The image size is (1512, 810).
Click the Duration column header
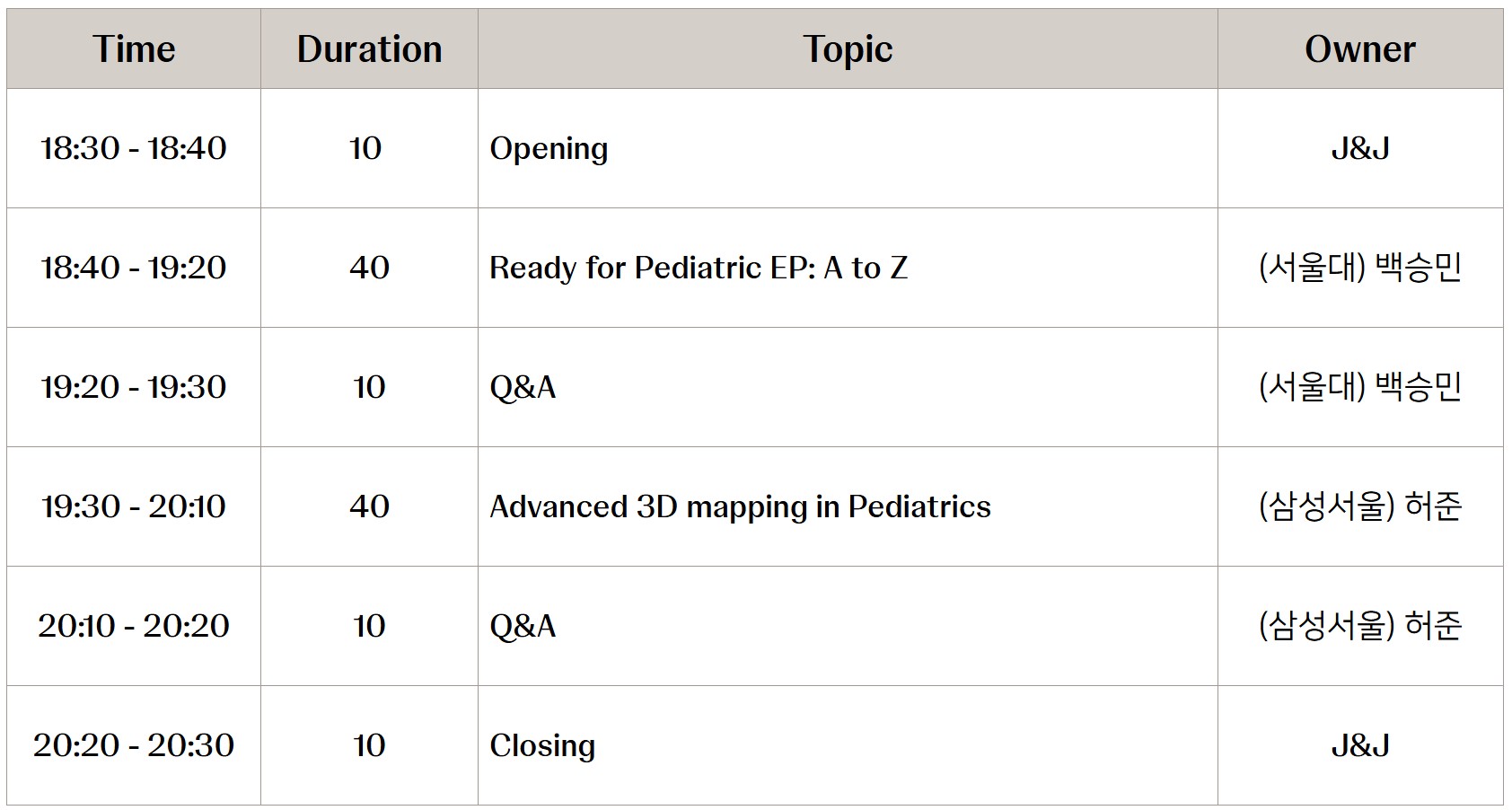tap(369, 49)
